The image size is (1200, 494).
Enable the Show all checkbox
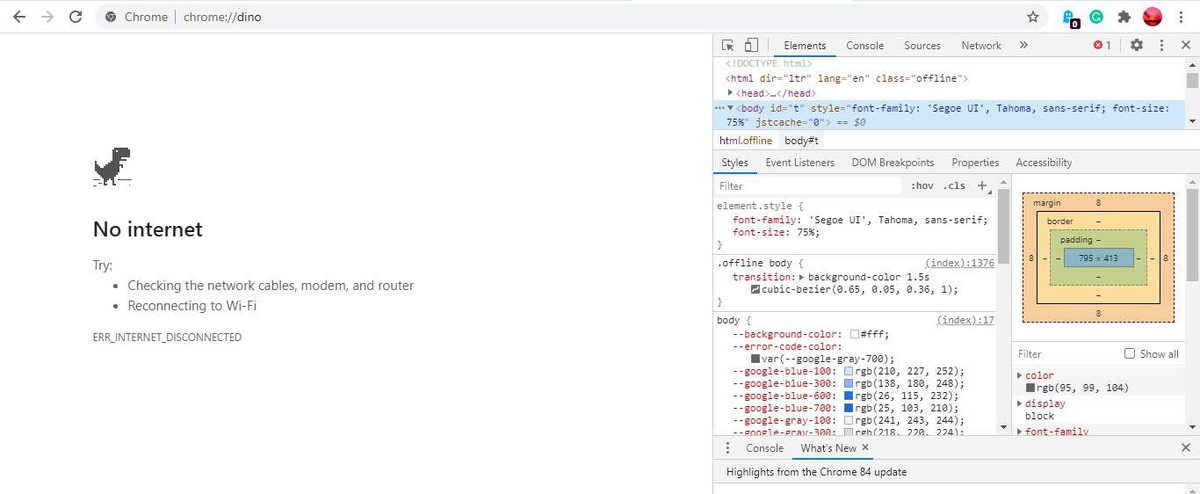(1130, 354)
